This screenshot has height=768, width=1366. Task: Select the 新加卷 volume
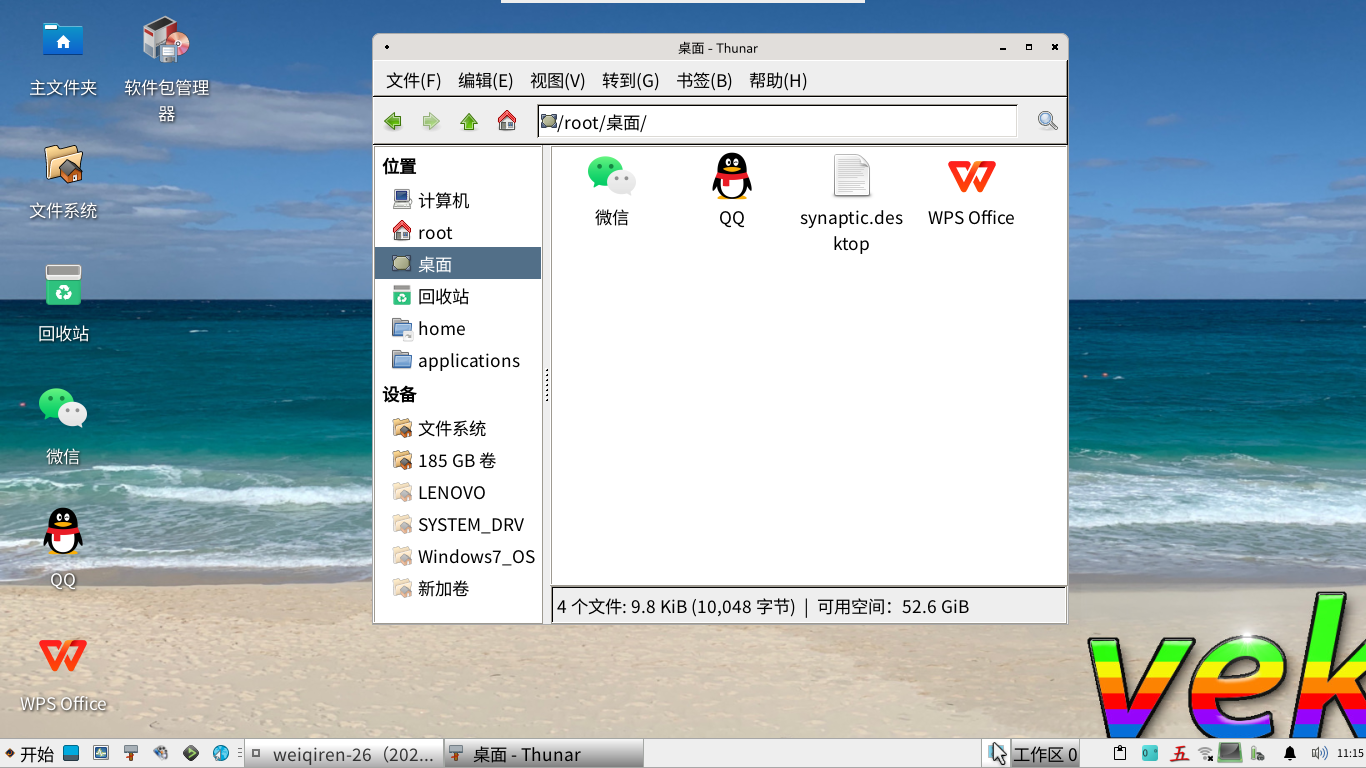click(x=458, y=588)
